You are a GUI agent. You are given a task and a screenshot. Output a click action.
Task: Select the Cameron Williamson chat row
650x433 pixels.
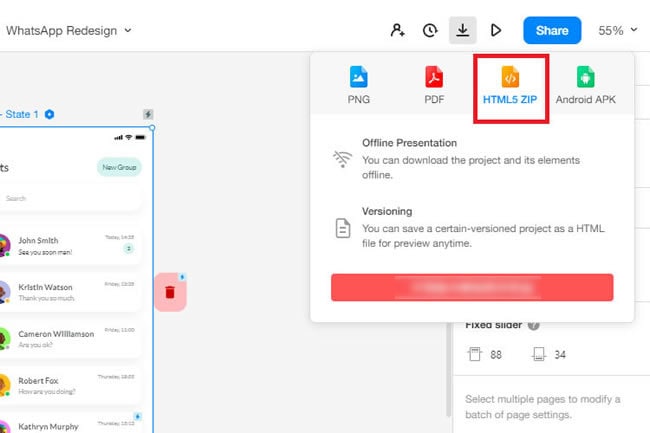click(x=70, y=339)
